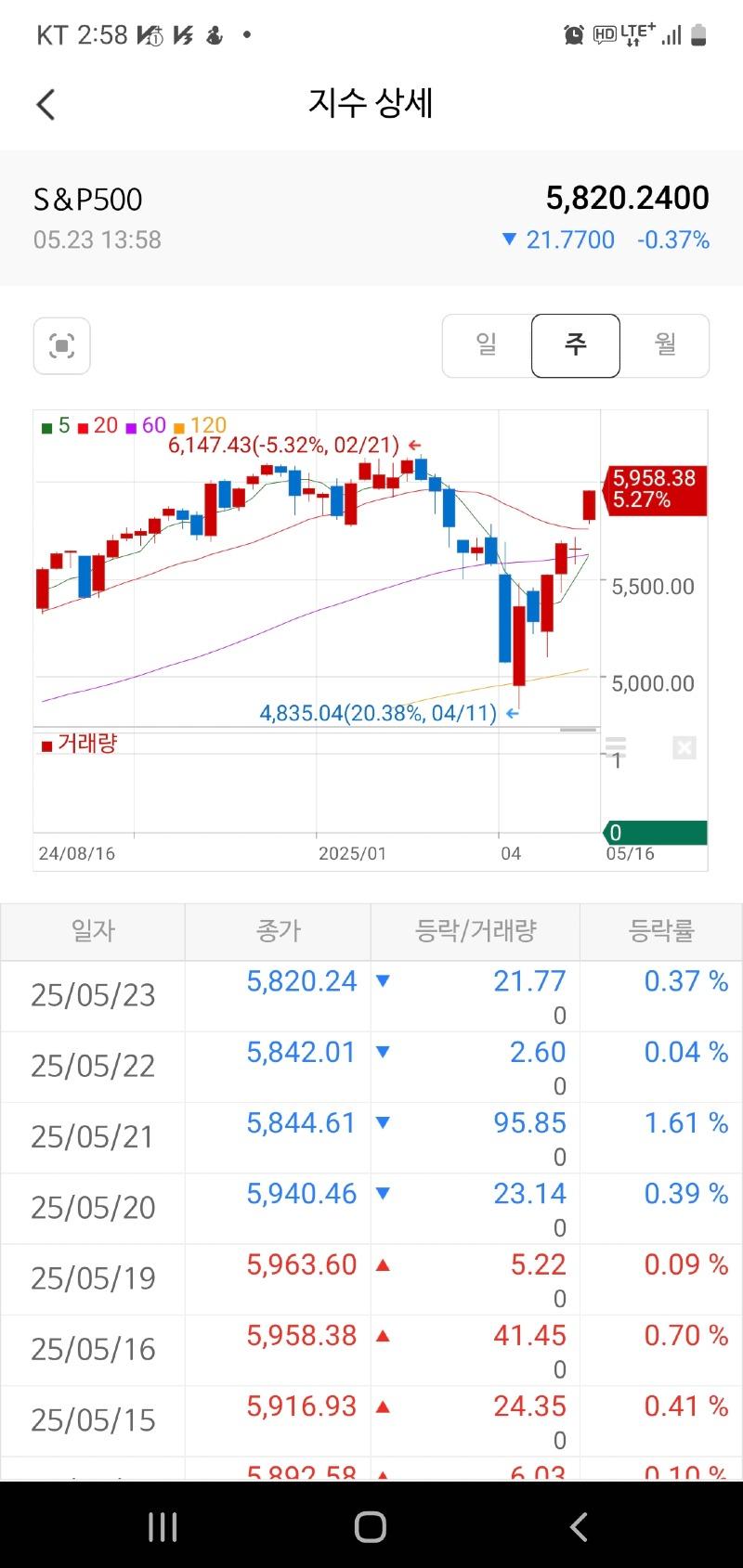Viewport: 743px width, 1568px height.
Task: Tap closing price 5,844.61
Action: click(x=302, y=1123)
